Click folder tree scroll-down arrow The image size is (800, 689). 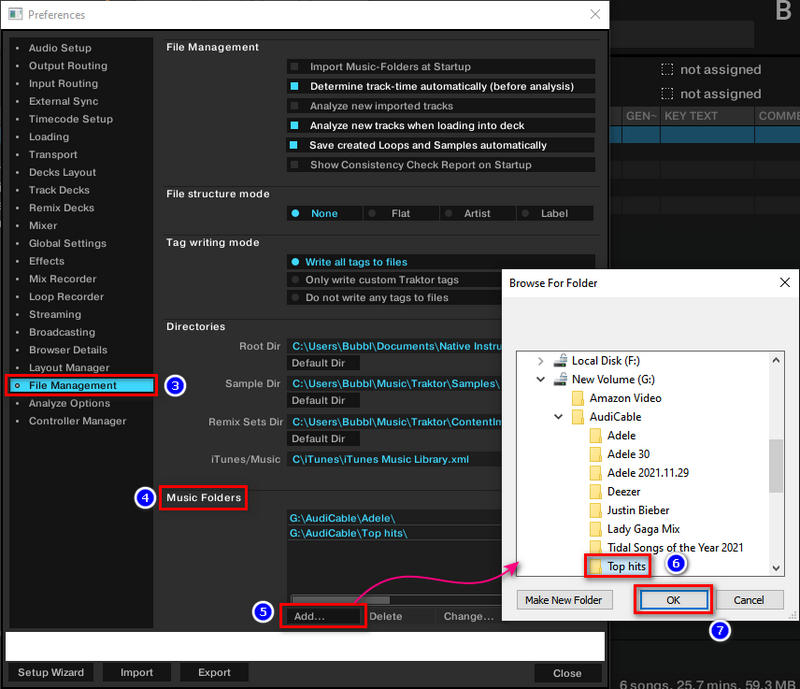click(x=776, y=568)
